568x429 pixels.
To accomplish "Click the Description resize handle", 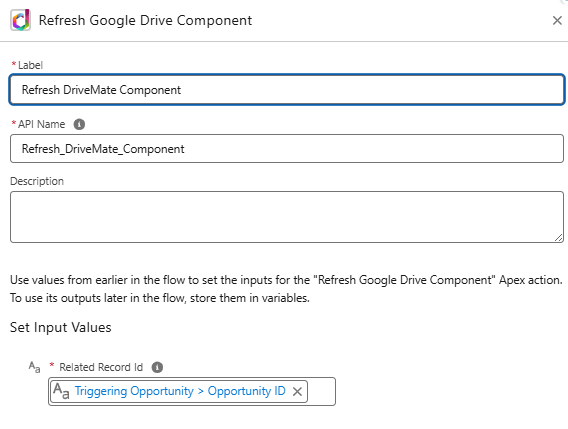I will tap(559, 238).
